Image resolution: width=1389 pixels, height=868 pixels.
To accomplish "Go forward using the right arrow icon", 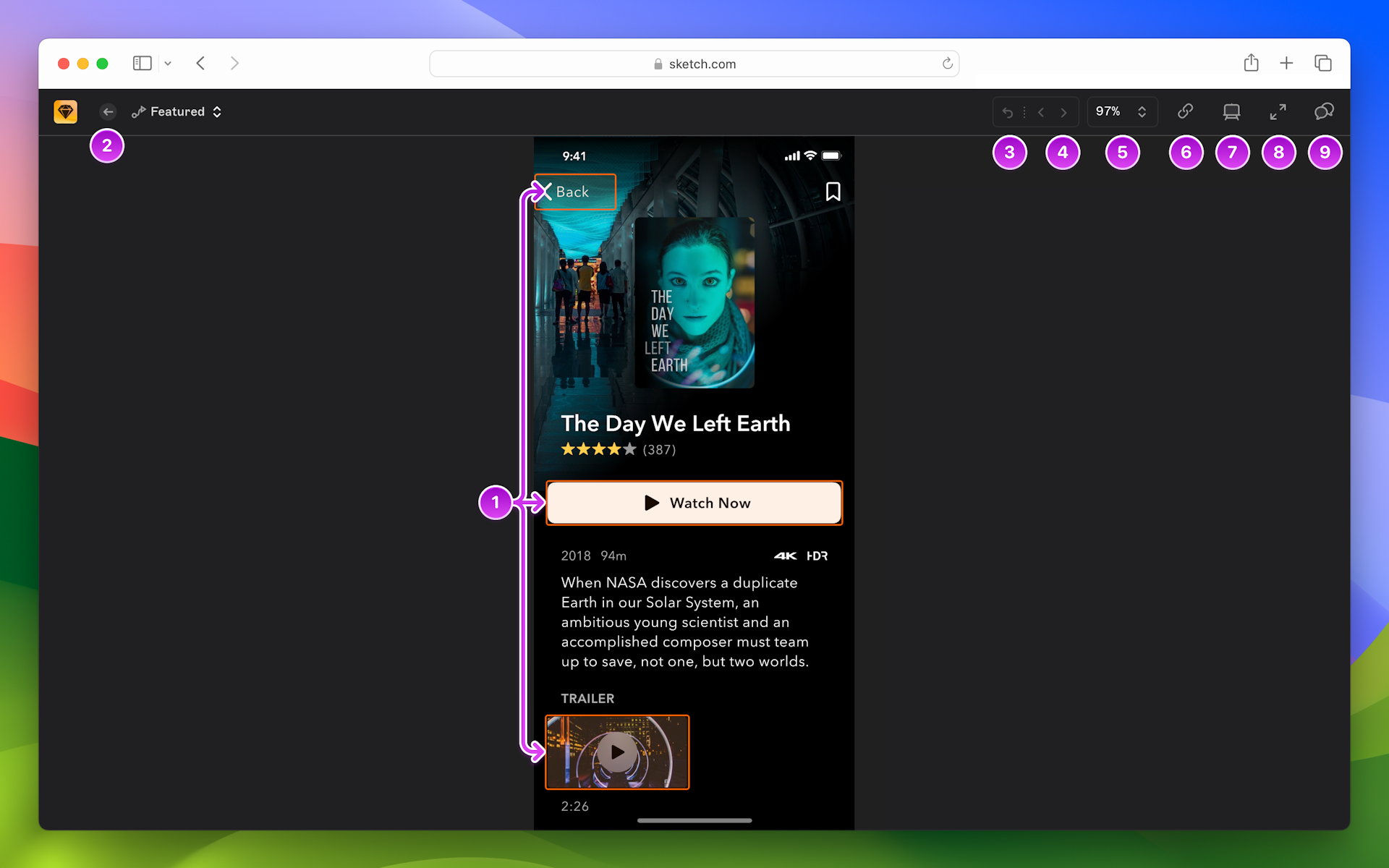I will tap(1063, 111).
